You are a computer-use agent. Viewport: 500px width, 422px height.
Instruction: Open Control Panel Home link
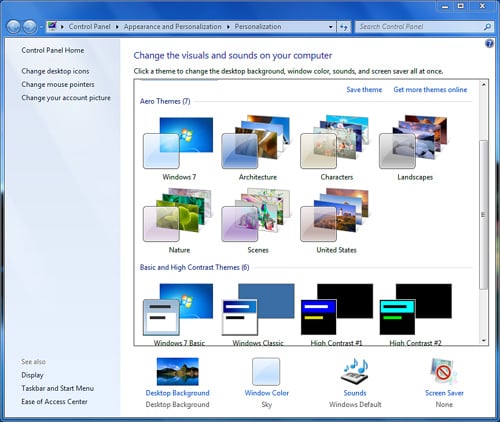tap(53, 50)
